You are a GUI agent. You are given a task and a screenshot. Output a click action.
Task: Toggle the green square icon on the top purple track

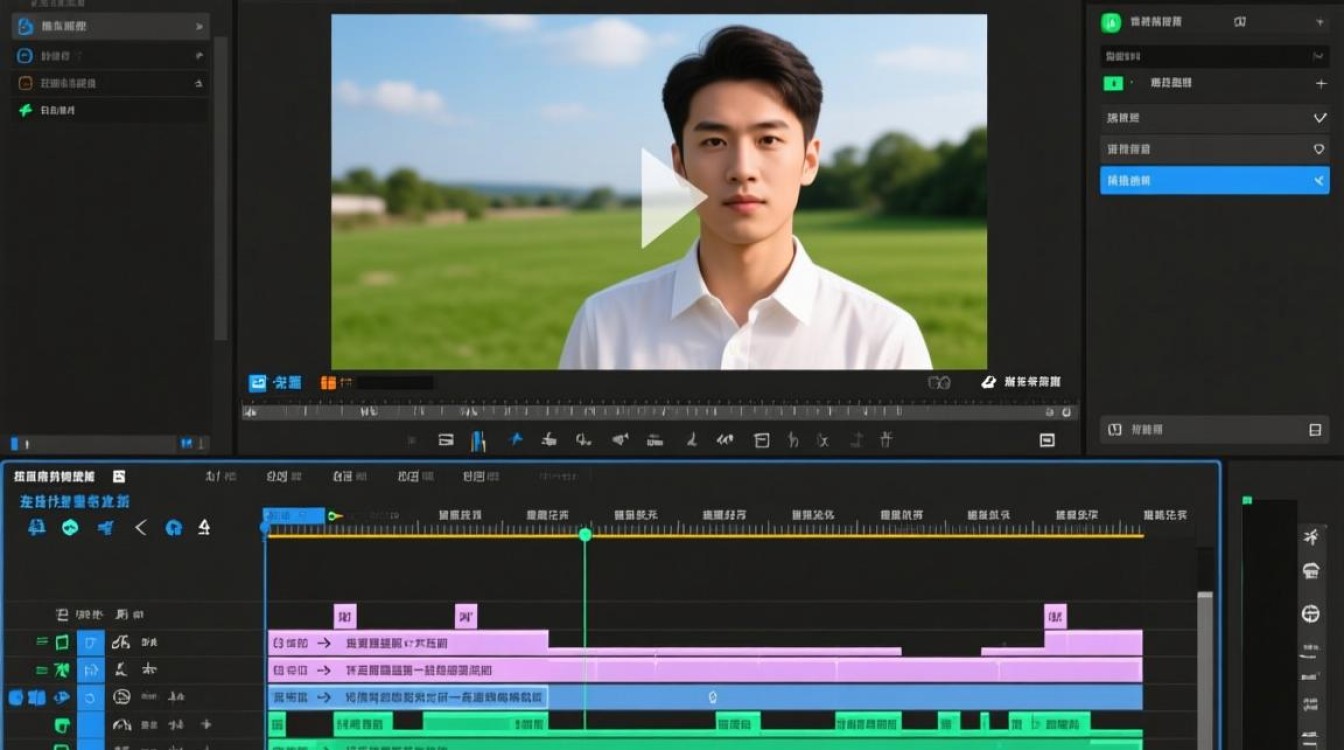coord(62,642)
